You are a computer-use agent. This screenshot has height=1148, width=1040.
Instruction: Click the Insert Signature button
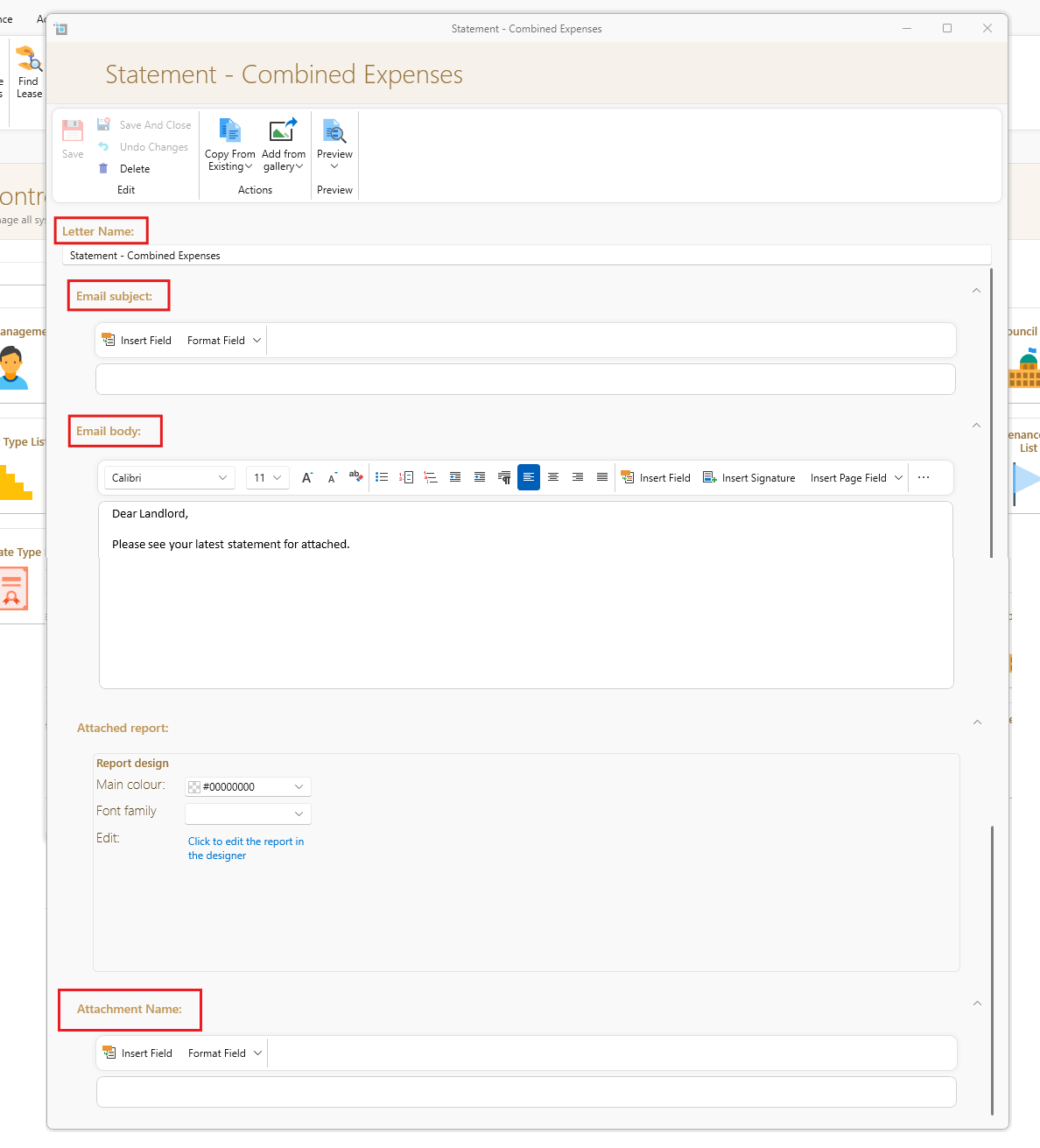click(749, 478)
